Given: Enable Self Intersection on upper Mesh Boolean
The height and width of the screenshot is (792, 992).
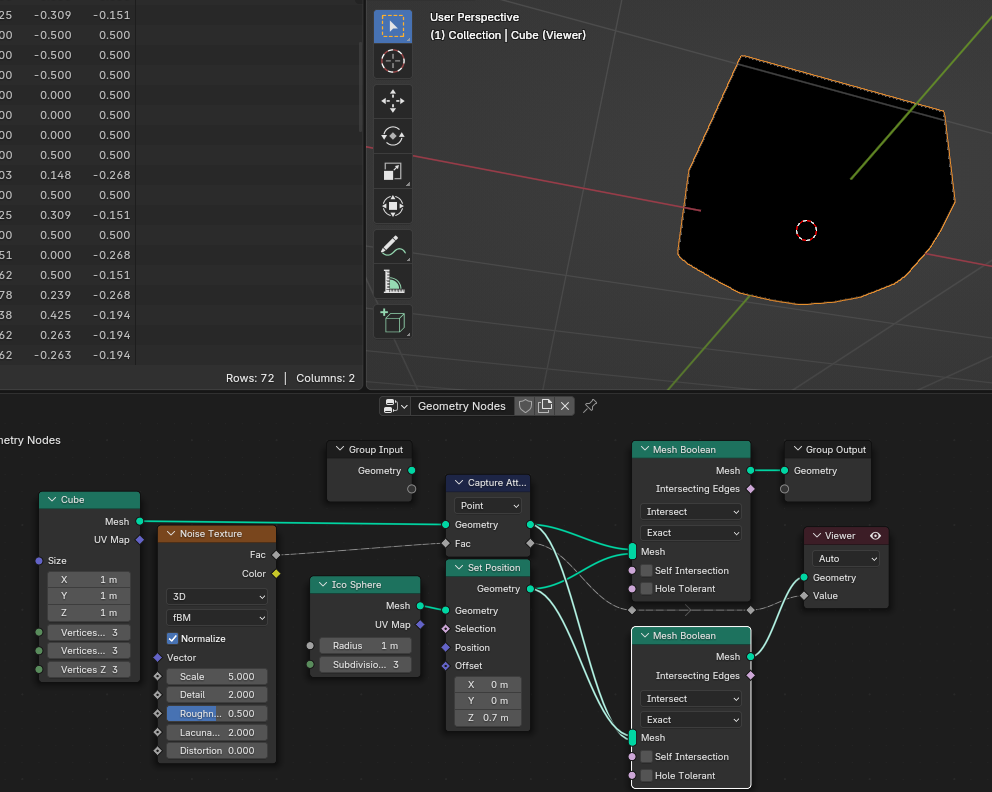Looking at the screenshot, I should pyautogui.click(x=647, y=571).
